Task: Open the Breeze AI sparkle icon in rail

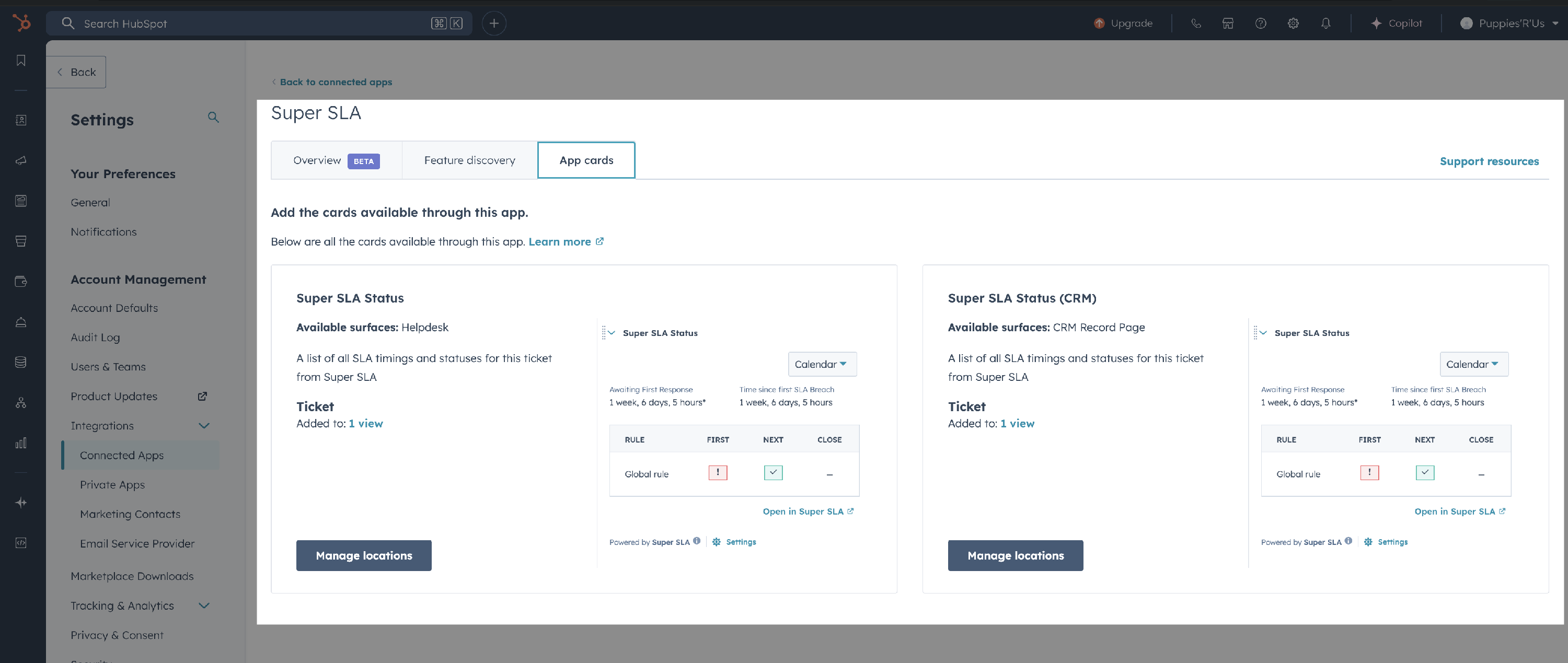Action: tap(21, 503)
